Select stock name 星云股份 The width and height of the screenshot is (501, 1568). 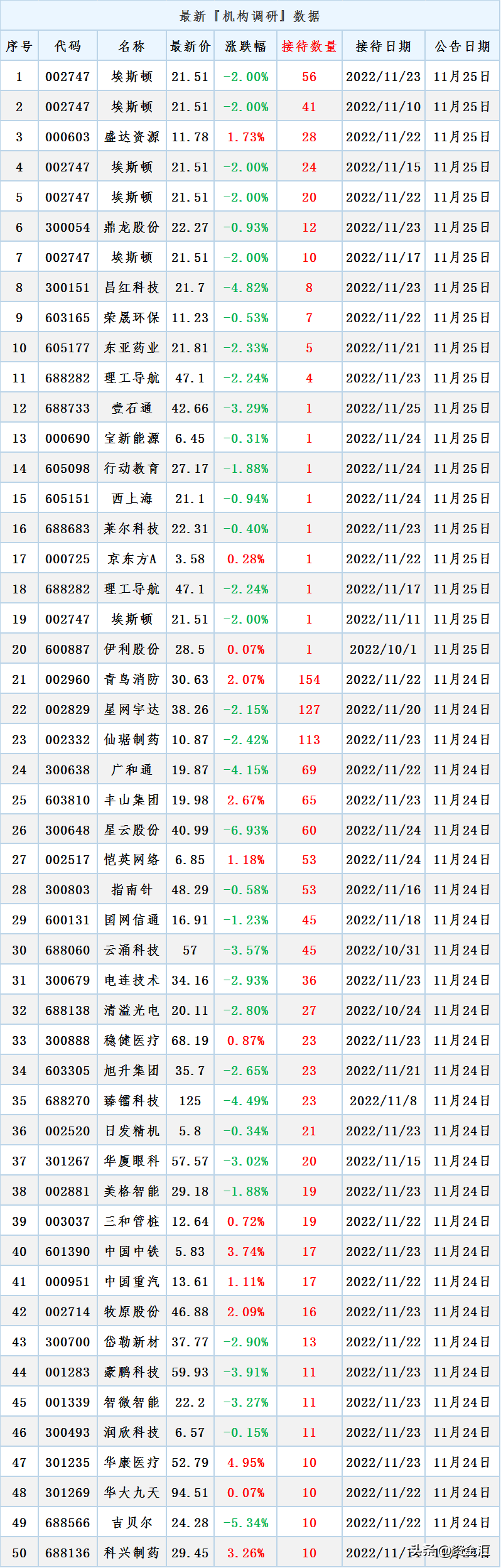click(x=132, y=830)
